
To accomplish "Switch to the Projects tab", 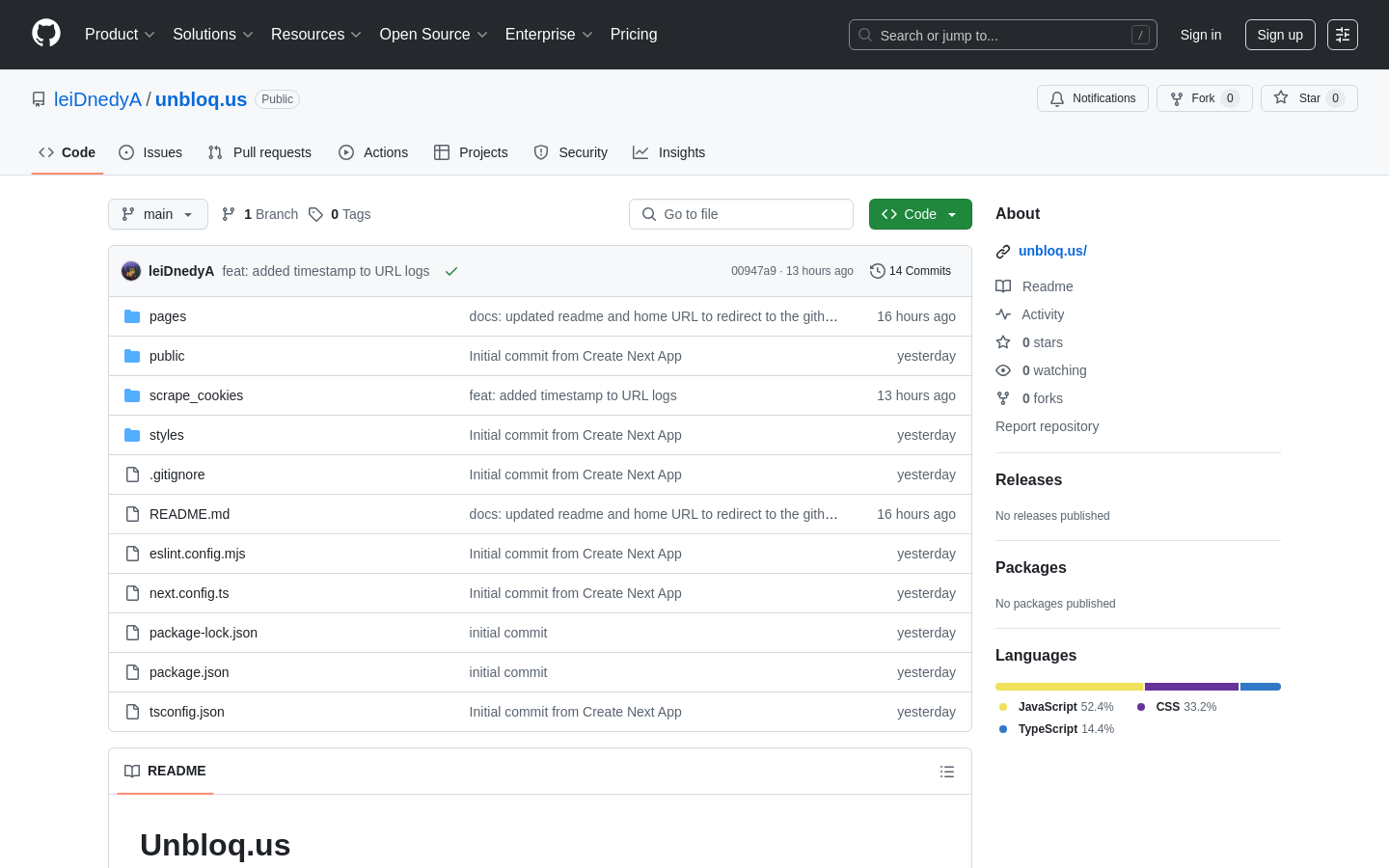I will (x=471, y=152).
